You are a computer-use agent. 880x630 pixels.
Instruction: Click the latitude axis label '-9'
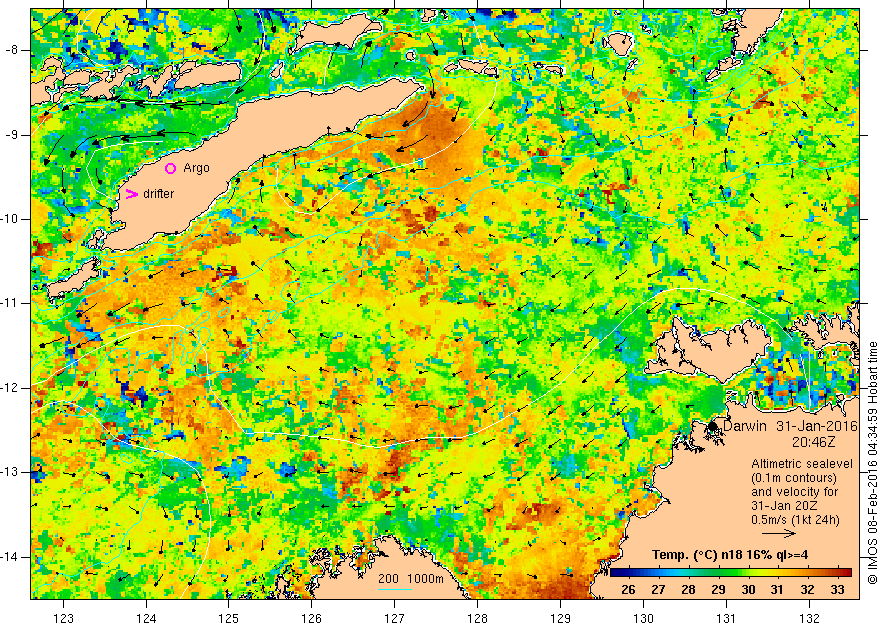pos(12,135)
